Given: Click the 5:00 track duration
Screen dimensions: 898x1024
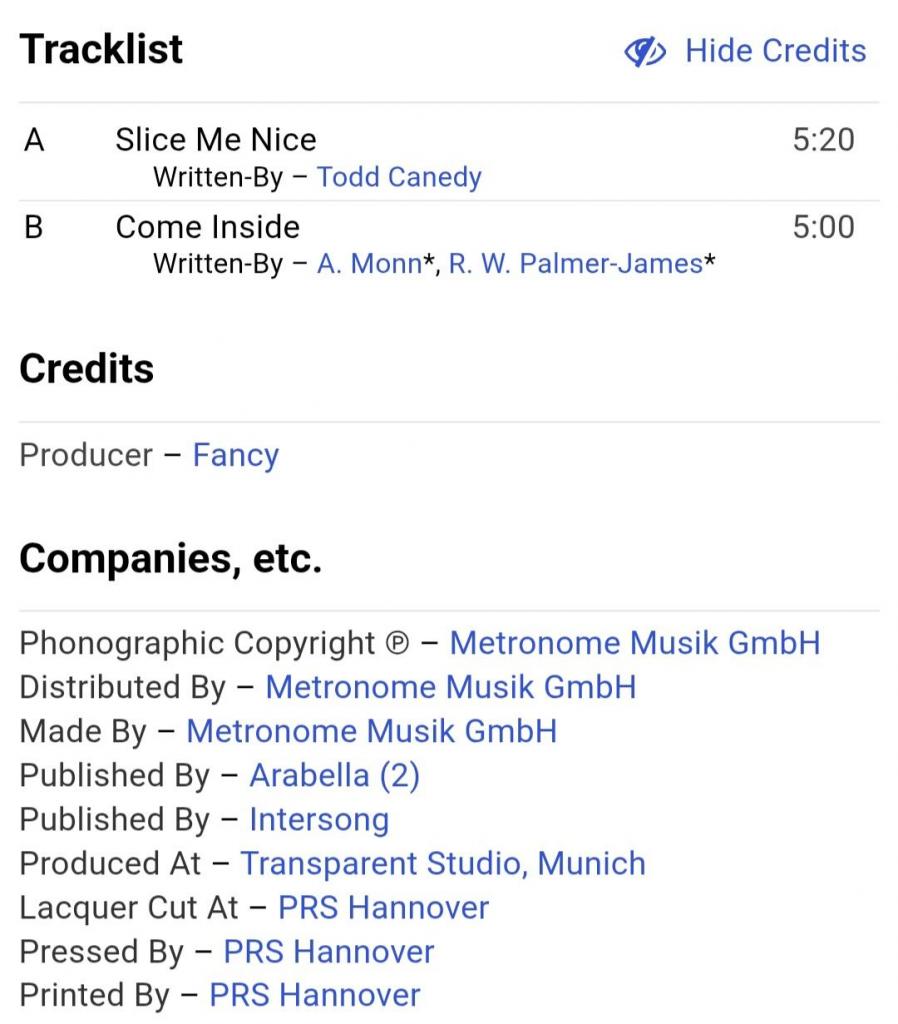Looking at the screenshot, I should click(823, 227).
